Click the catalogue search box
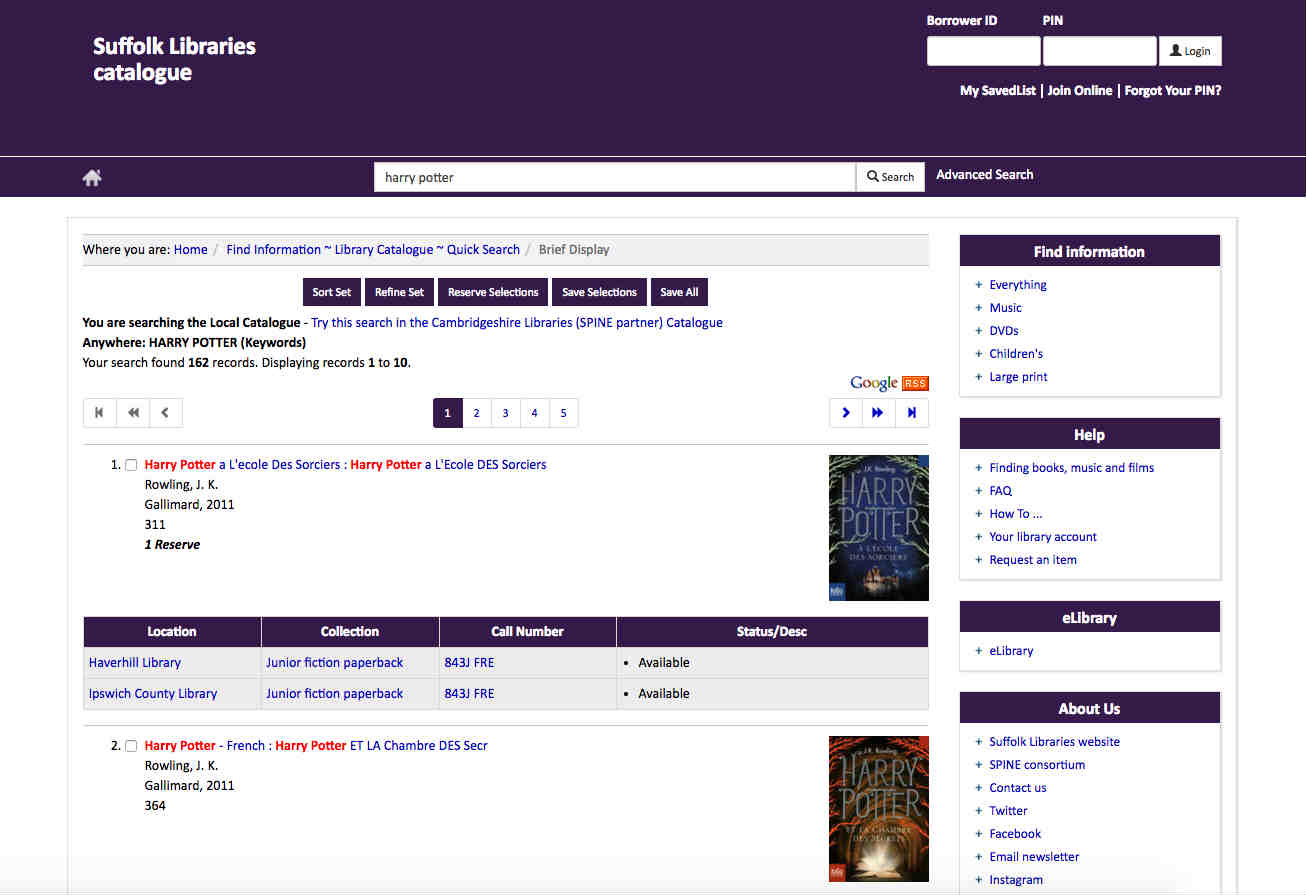1306x895 pixels. point(615,177)
